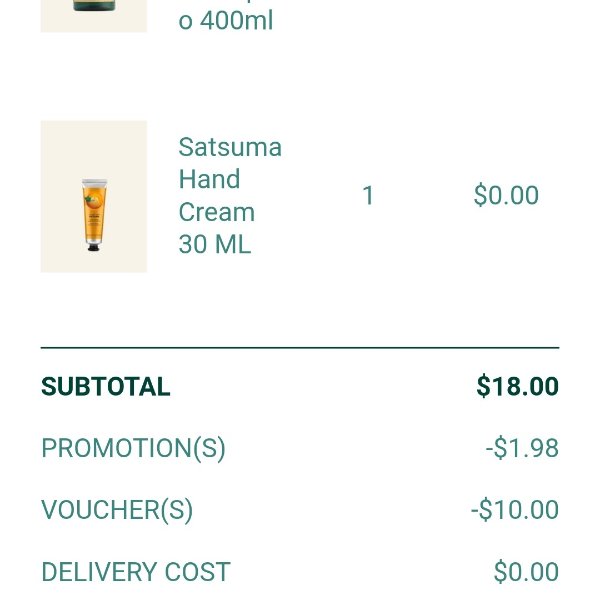Tap the $0.00 price of Hand Cream
600x600 pixels.
506,196
